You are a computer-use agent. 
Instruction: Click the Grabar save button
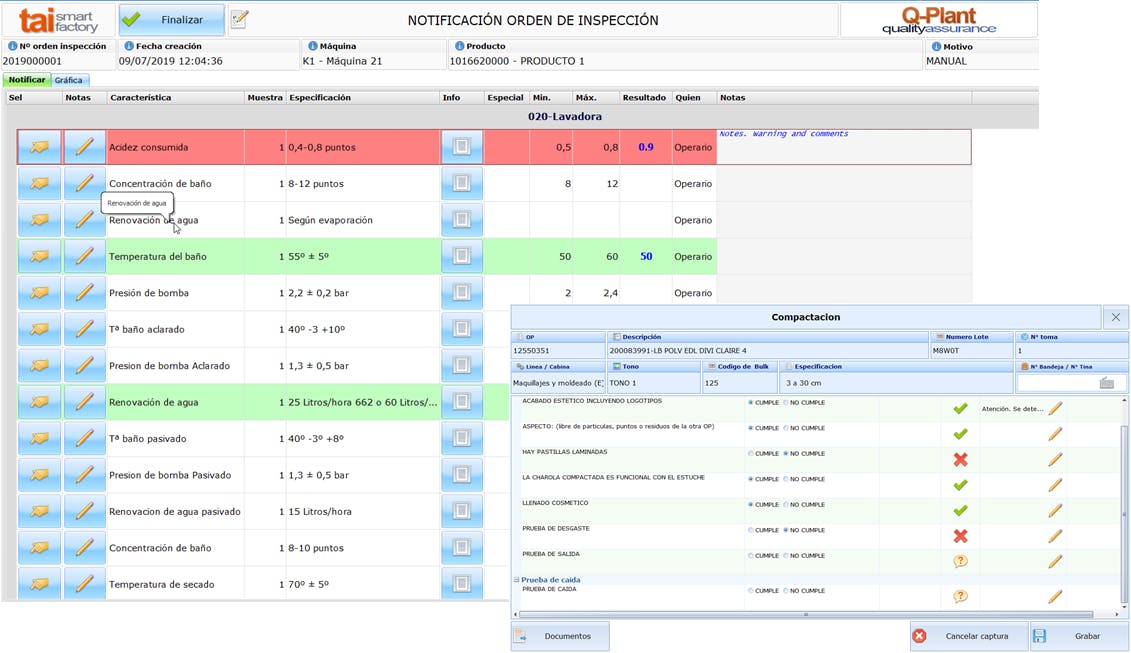coord(1078,636)
